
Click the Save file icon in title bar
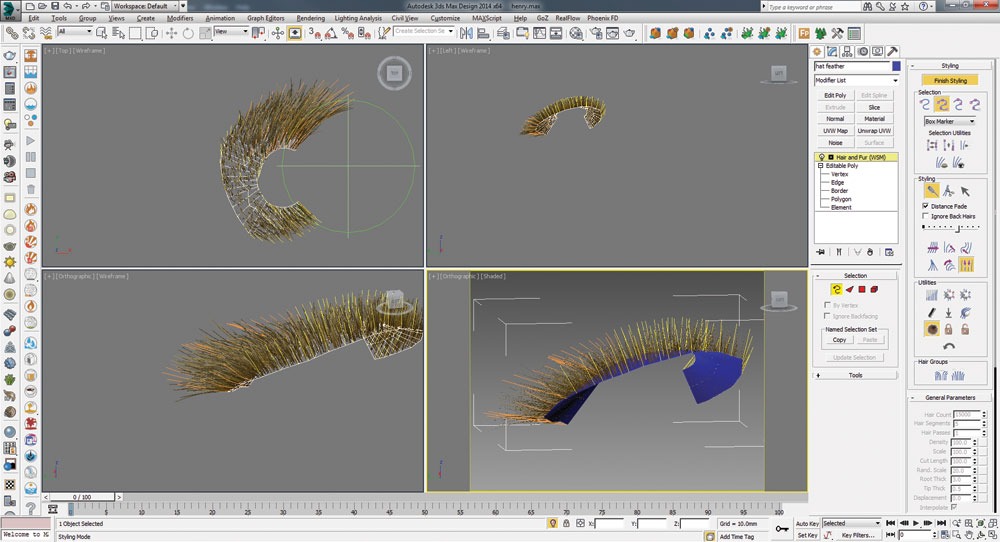pos(55,6)
